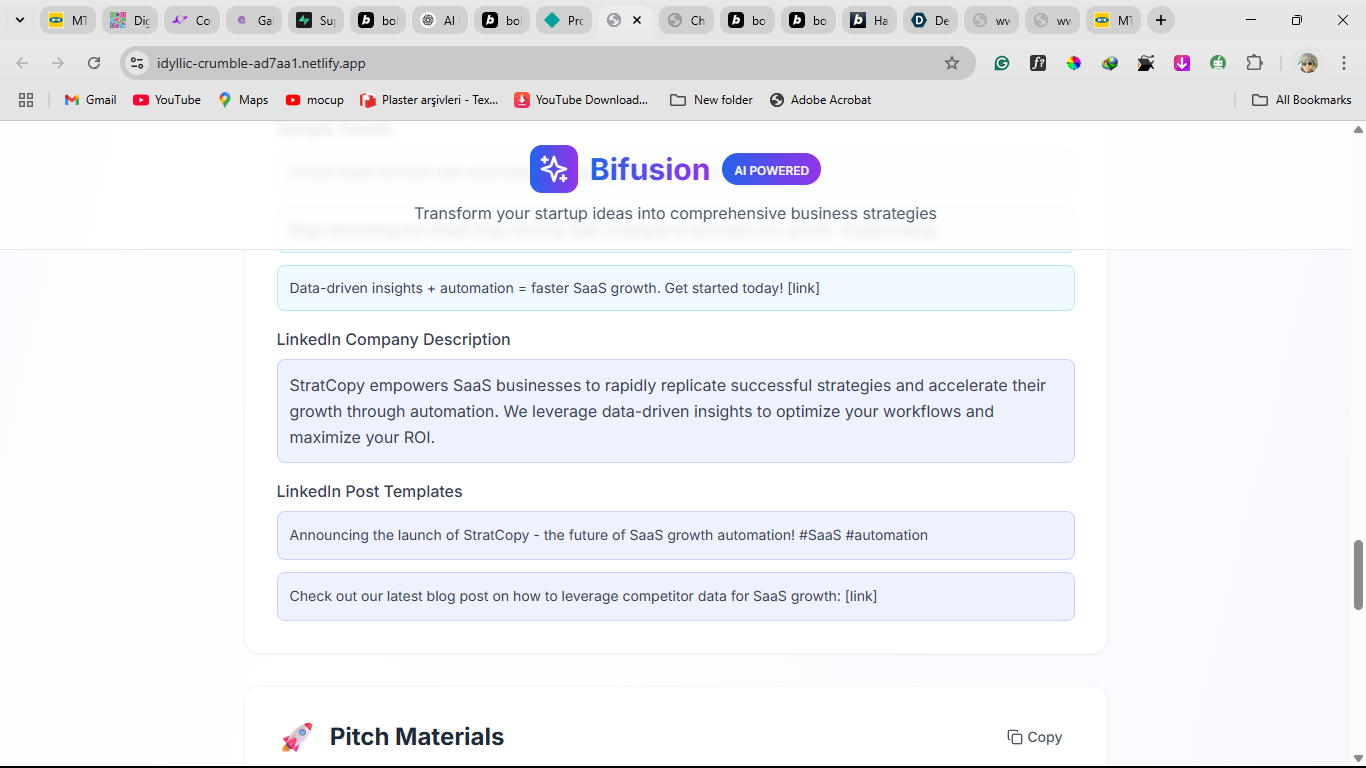The height and width of the screenshot is (768, 1366).
Task: Click the 'Data-driven insights + automation' tweet box
Action: click(x=676, y=288)
